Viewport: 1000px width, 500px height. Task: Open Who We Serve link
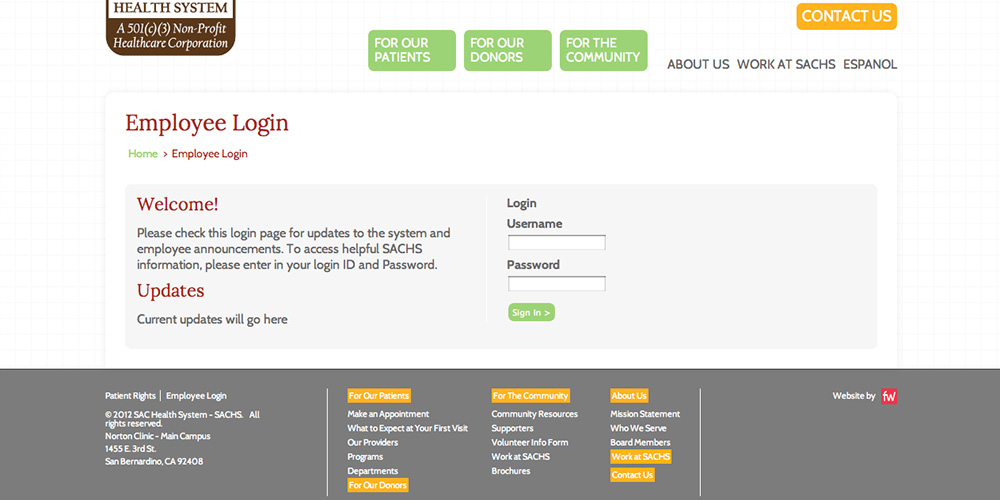(638, 428)
